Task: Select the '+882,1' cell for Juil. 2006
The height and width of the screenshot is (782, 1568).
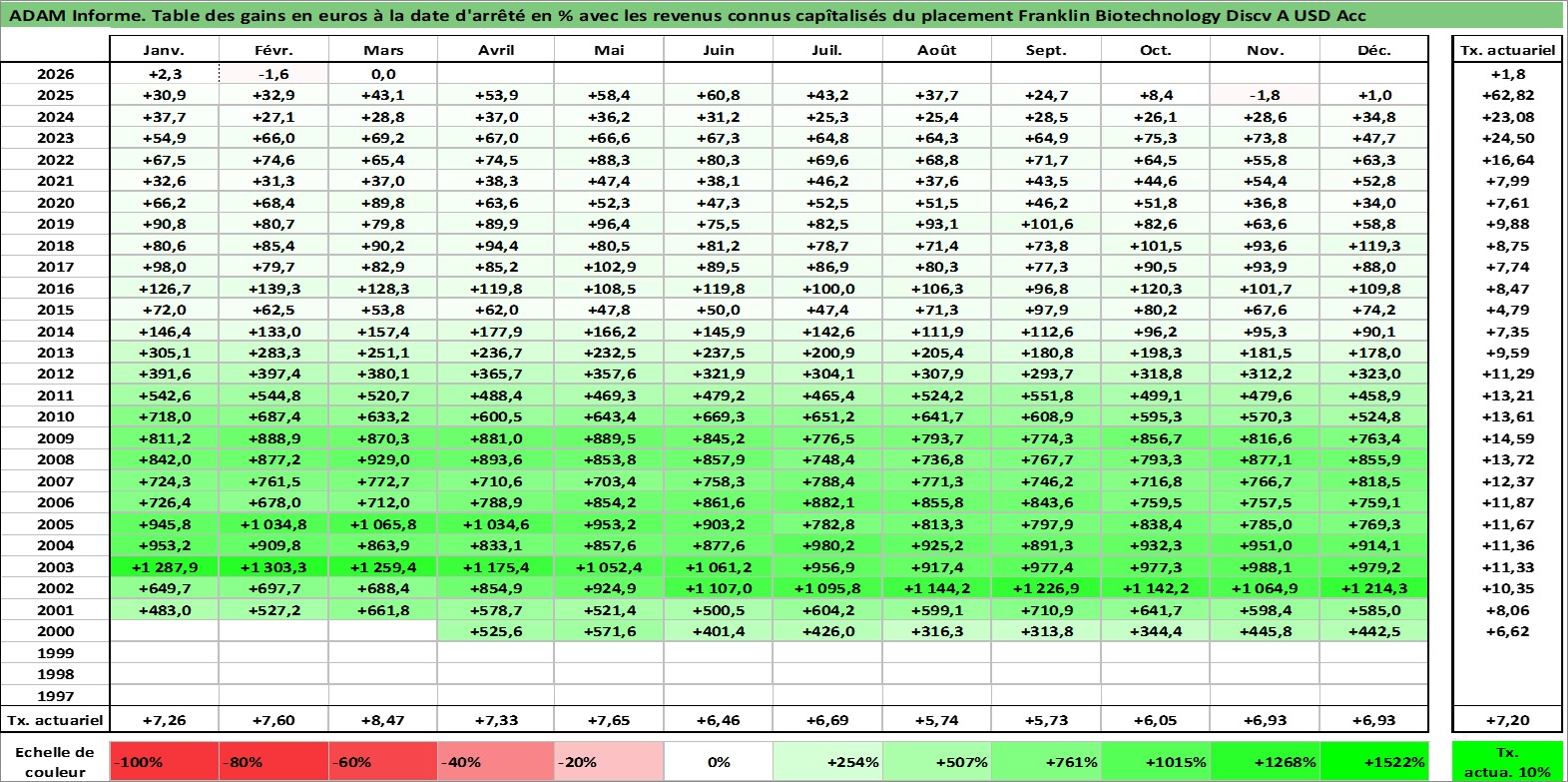Action: pyautogui.click(x=827, y=502)
